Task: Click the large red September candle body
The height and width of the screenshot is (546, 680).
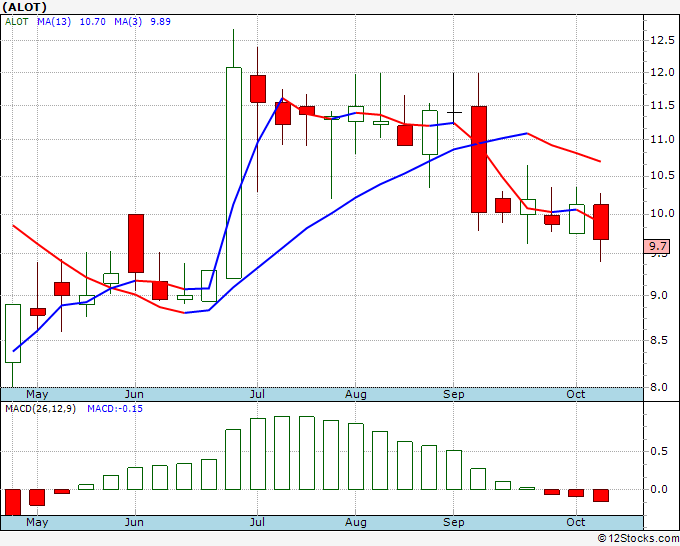Action: click(x=479, y=159)
